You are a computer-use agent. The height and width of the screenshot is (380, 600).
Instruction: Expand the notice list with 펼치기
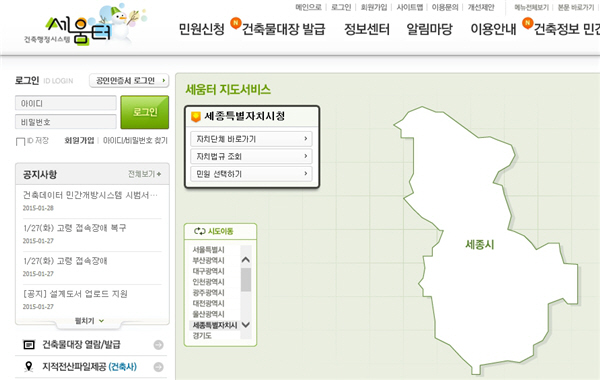click(x=89, y=321)
